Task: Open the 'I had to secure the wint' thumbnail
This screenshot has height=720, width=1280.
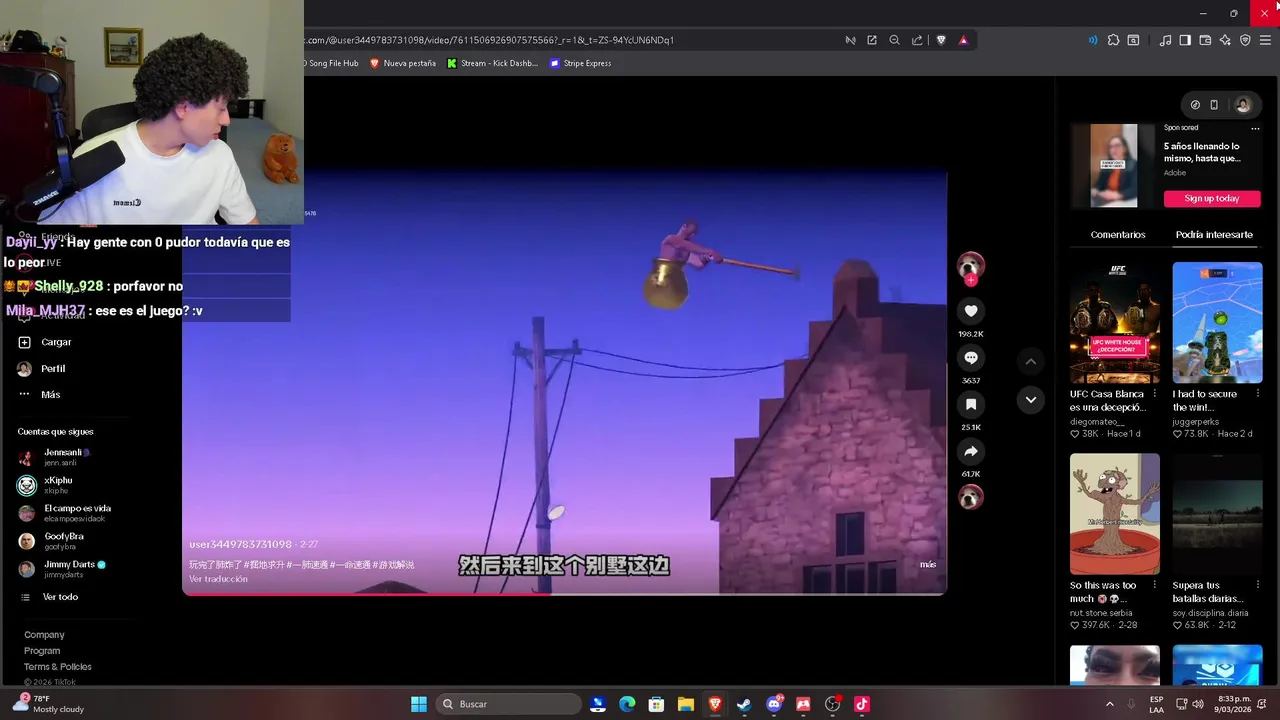Action: pyautogui.click(x=1217, y=323)
